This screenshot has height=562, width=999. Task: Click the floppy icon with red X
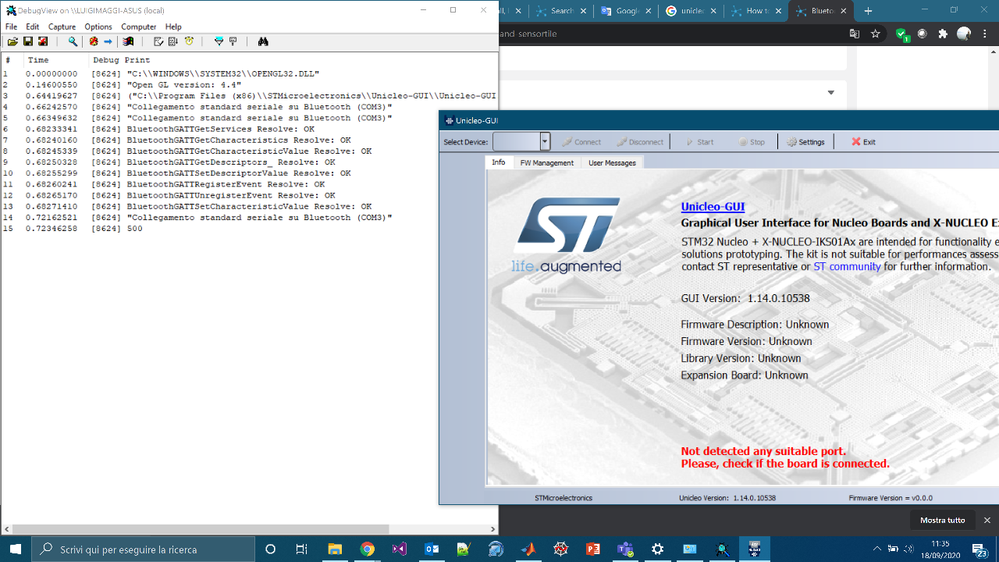point(43,41)
